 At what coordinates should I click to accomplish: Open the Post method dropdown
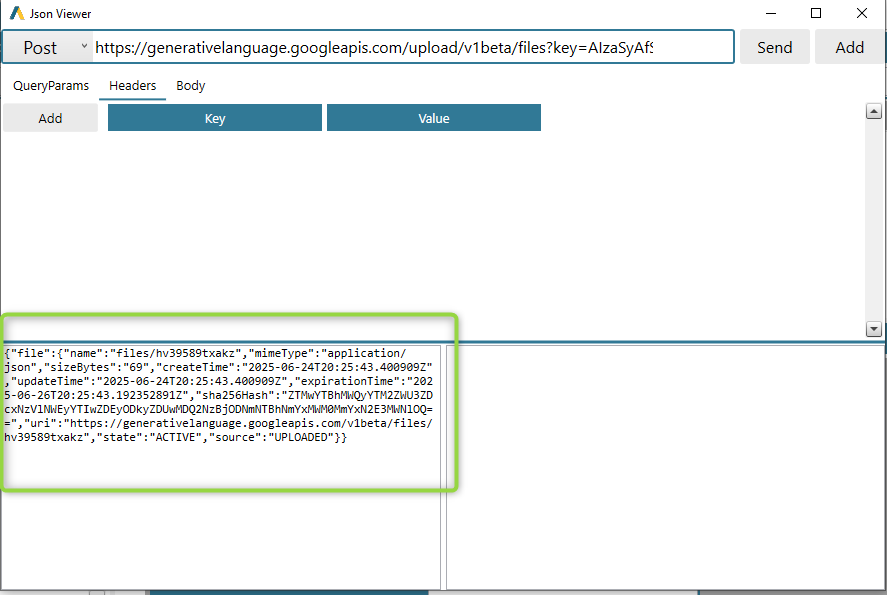[48, 48]
